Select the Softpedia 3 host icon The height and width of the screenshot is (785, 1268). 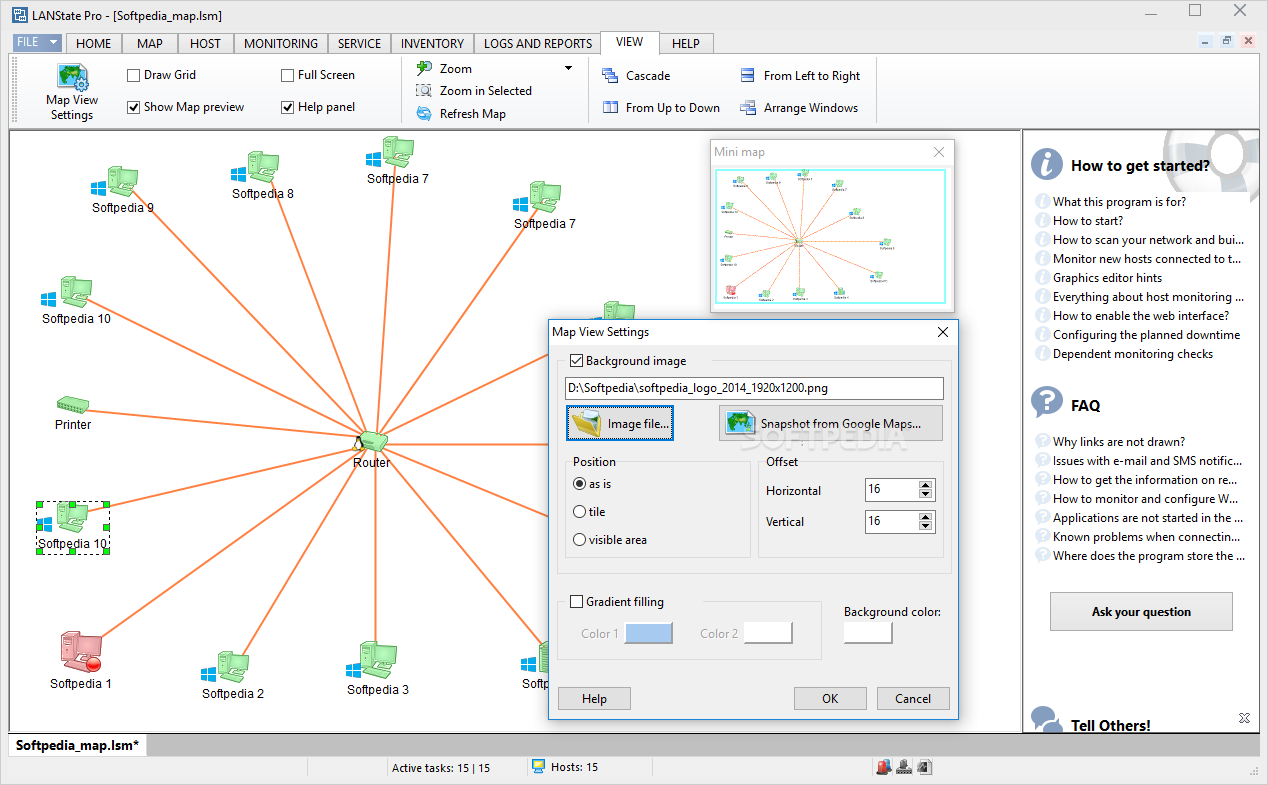(x=369, y=662)
